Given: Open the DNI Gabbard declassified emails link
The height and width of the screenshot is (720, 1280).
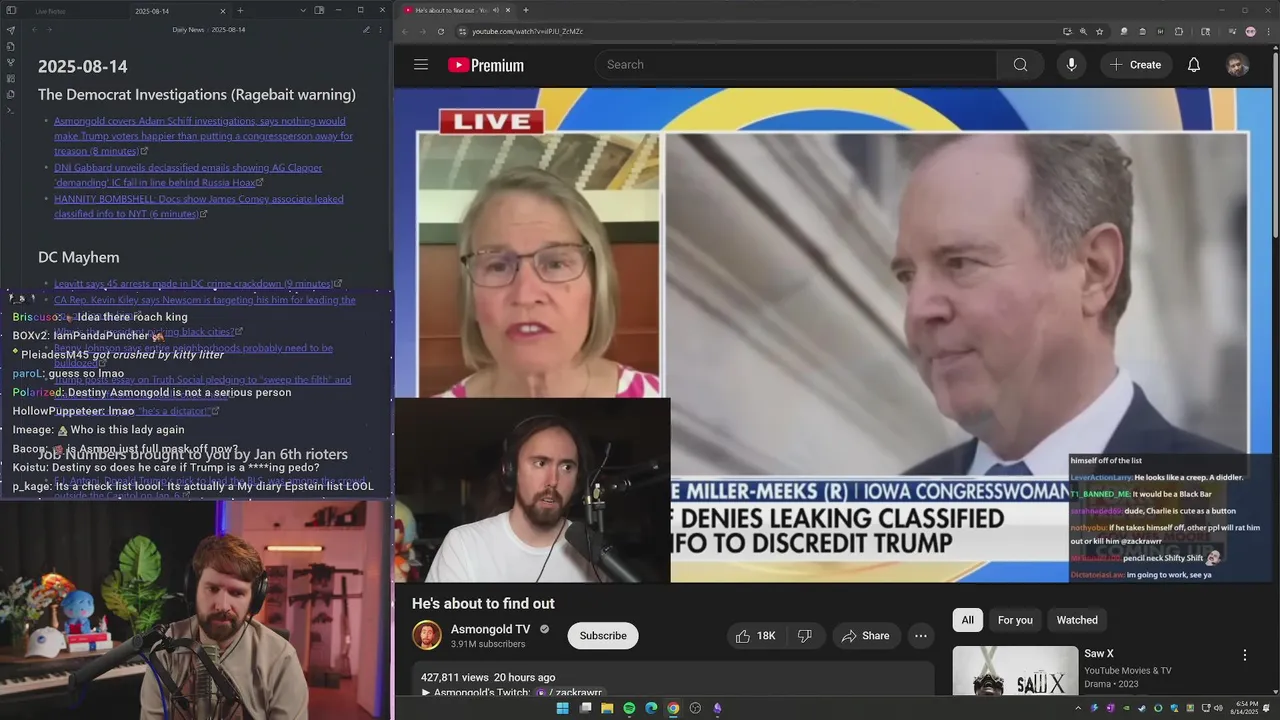Looking at the screenshot, I should (x=188, y=175).
